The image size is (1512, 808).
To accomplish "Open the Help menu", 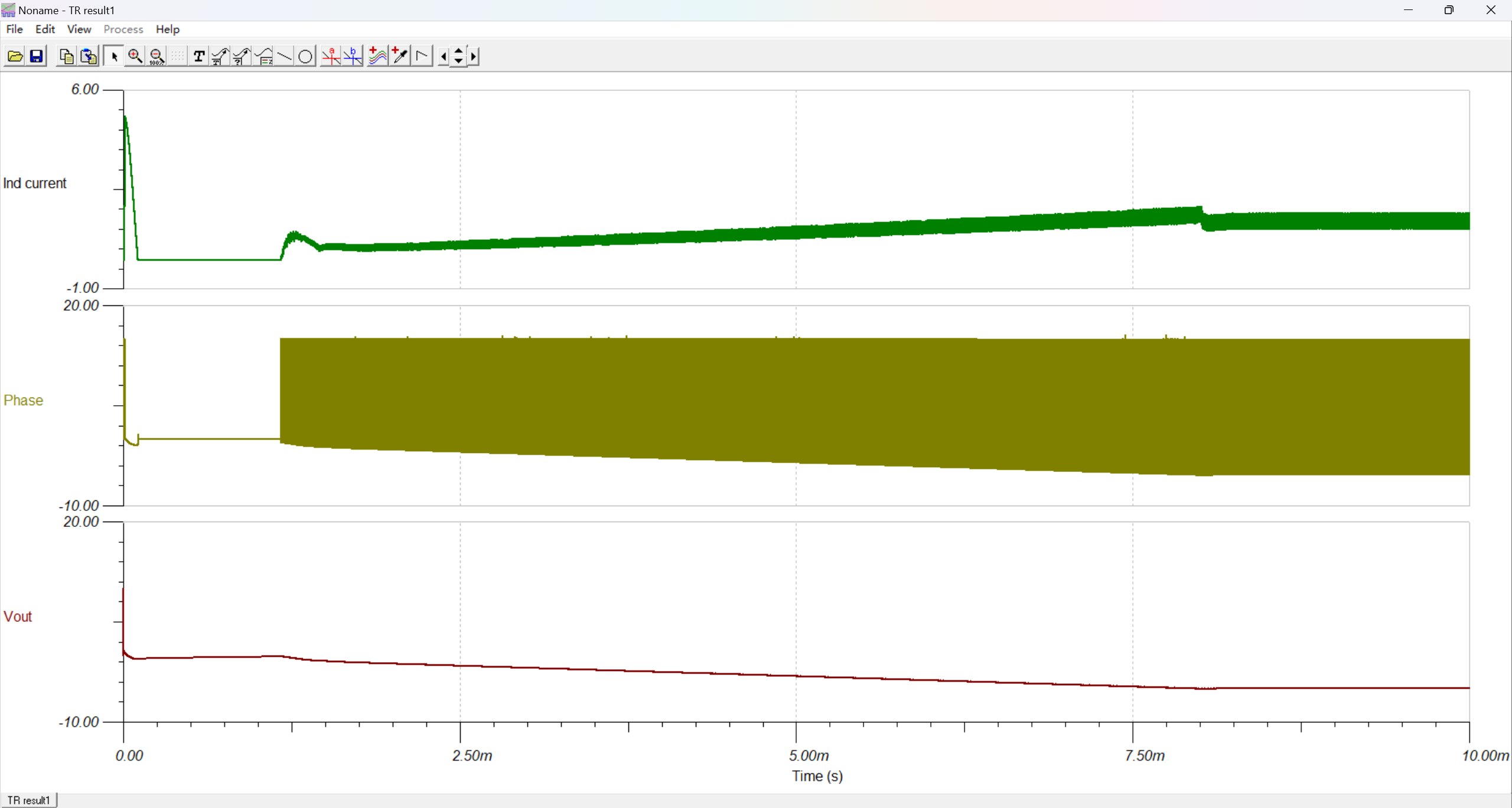I will coord(168,29).
